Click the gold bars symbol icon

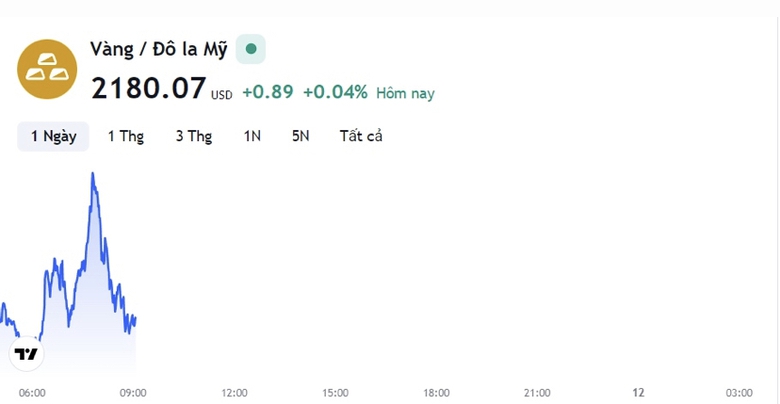pos(47,68)
